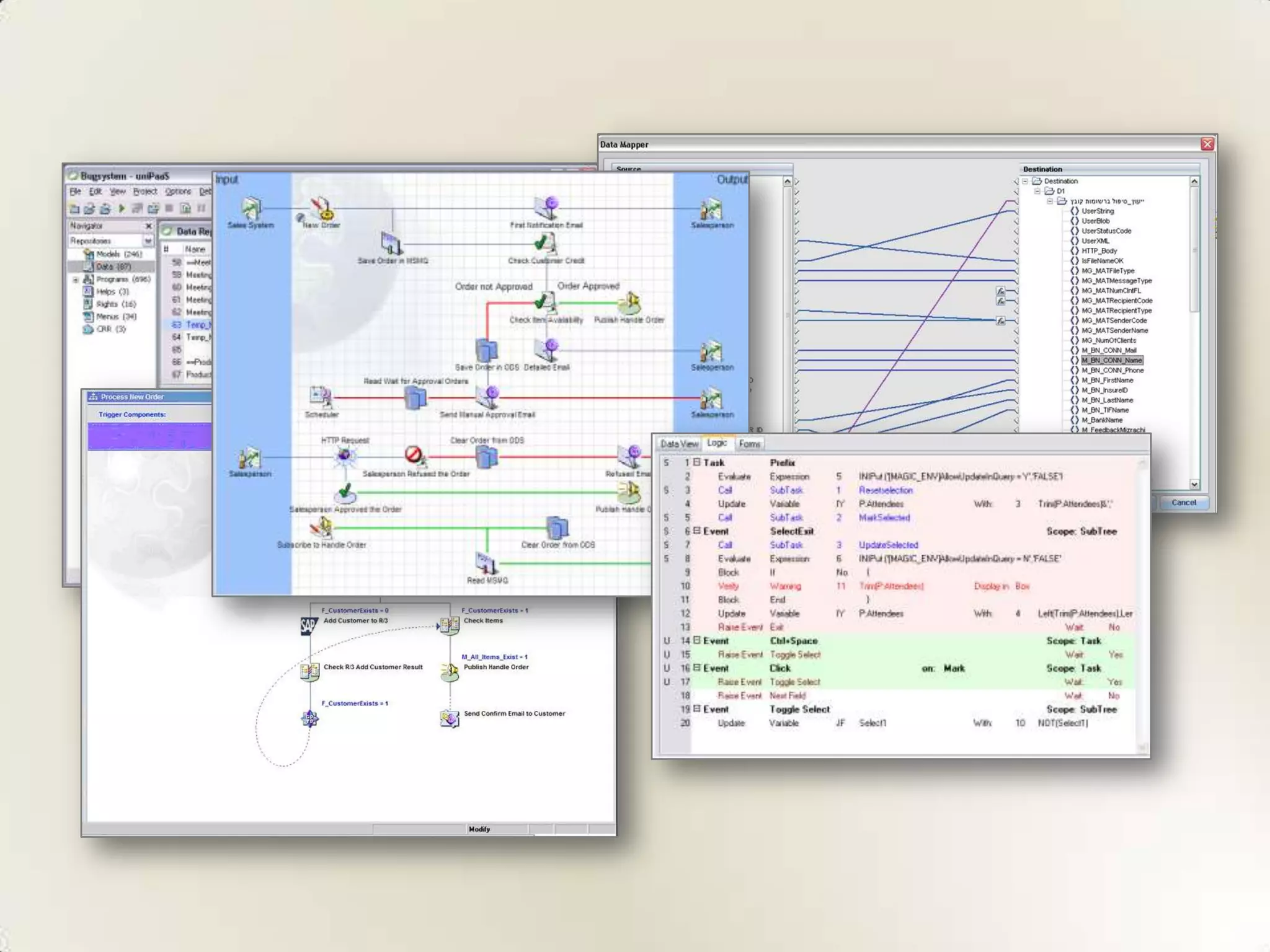Image resolution: width=1270 pixels, height=952 pixels.
Task: Click the Publish Handle Order flag icon
Action: (x=631, y=304)
